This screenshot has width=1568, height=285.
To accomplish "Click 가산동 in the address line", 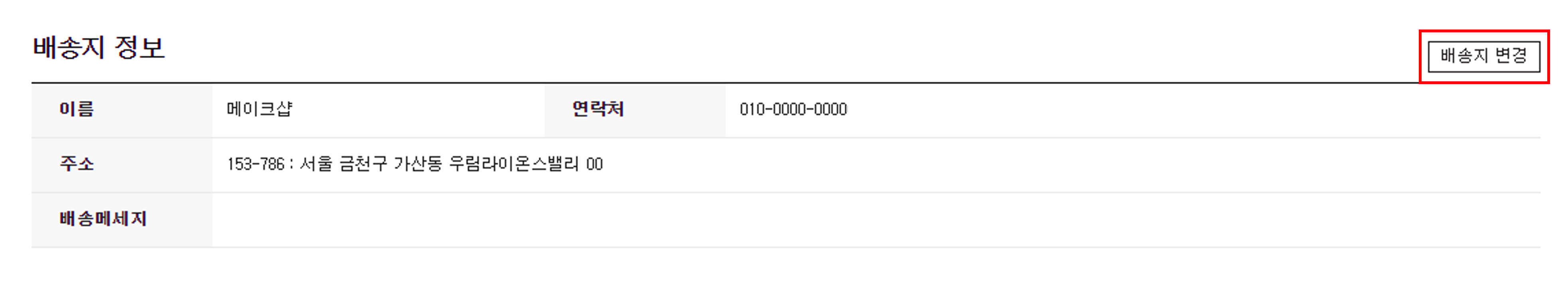I will (418, 164).
